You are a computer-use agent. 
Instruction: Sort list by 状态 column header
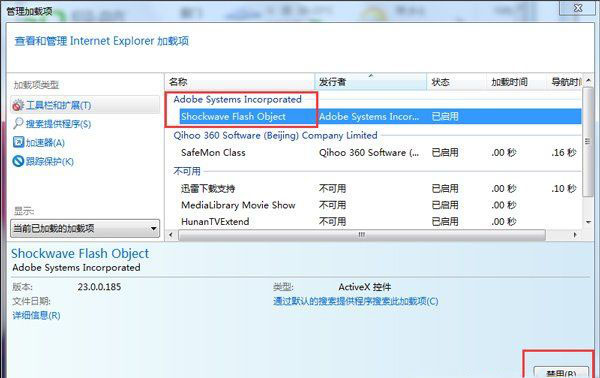[x=457, y=82]
